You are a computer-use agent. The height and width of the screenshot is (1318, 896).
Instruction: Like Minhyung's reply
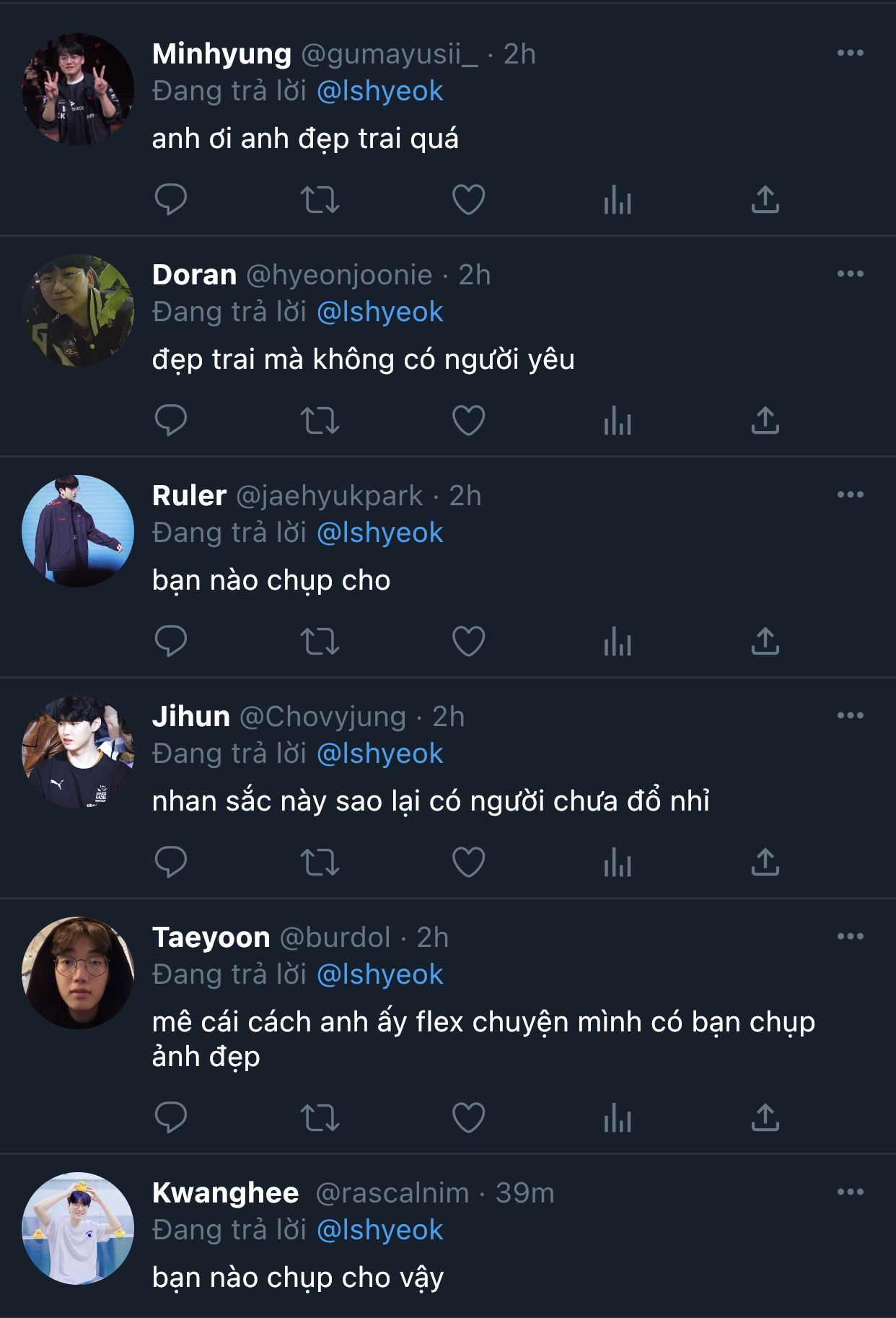[x=468, y=199]
